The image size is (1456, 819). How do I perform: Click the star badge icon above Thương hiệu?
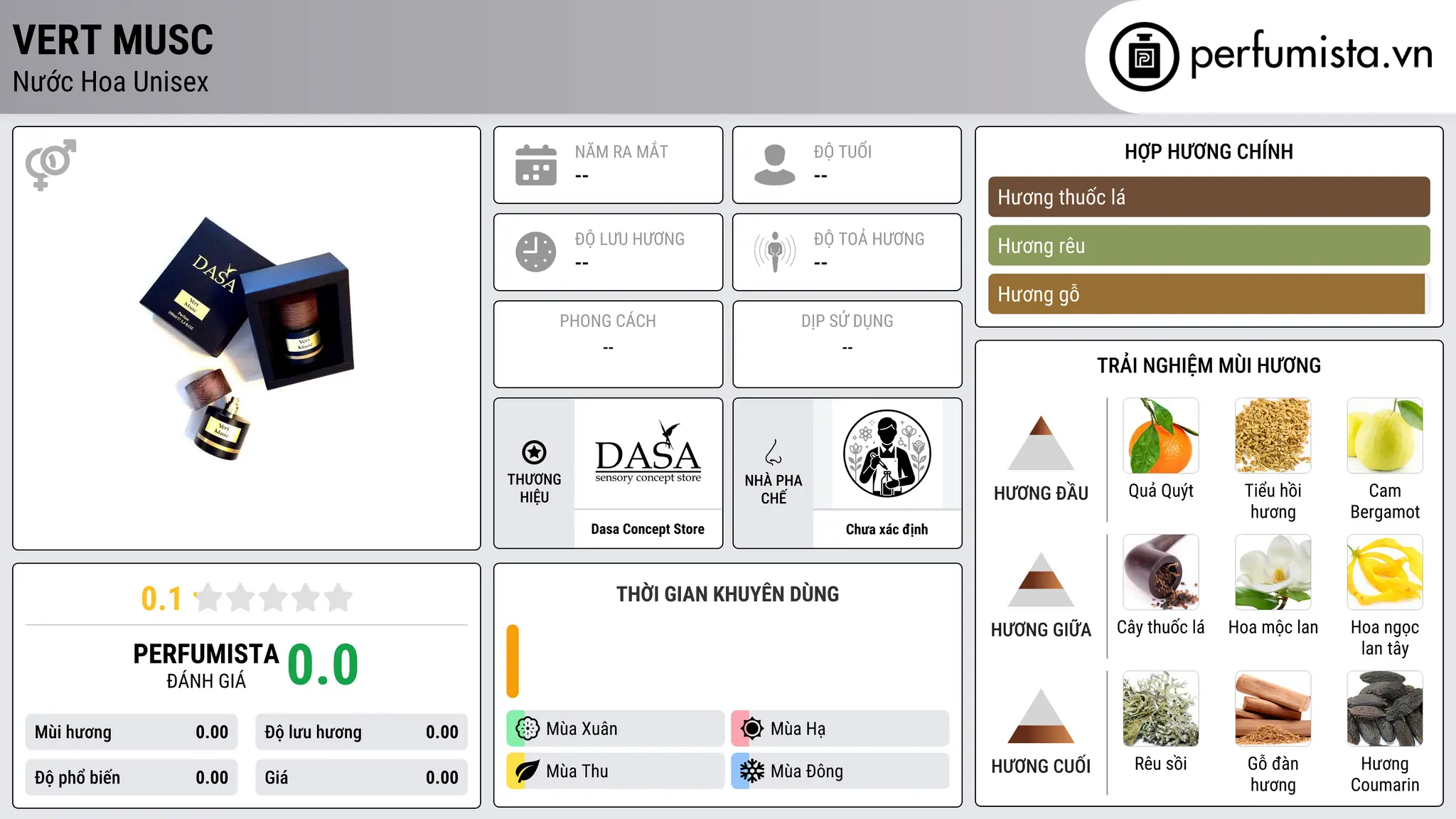tap(534, 452)
